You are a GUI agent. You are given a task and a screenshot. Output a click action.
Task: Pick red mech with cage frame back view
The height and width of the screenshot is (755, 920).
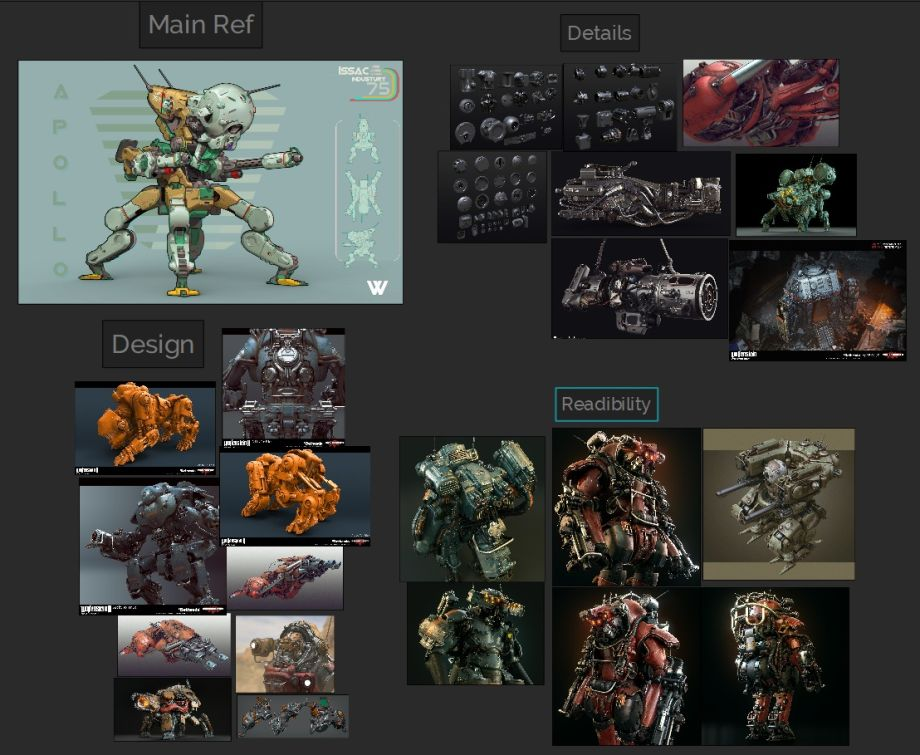tap(775, 666)
